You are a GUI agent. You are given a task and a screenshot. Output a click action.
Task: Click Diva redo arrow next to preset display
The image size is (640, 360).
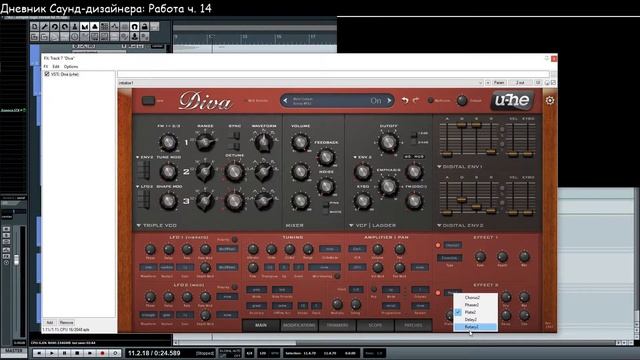416,100
